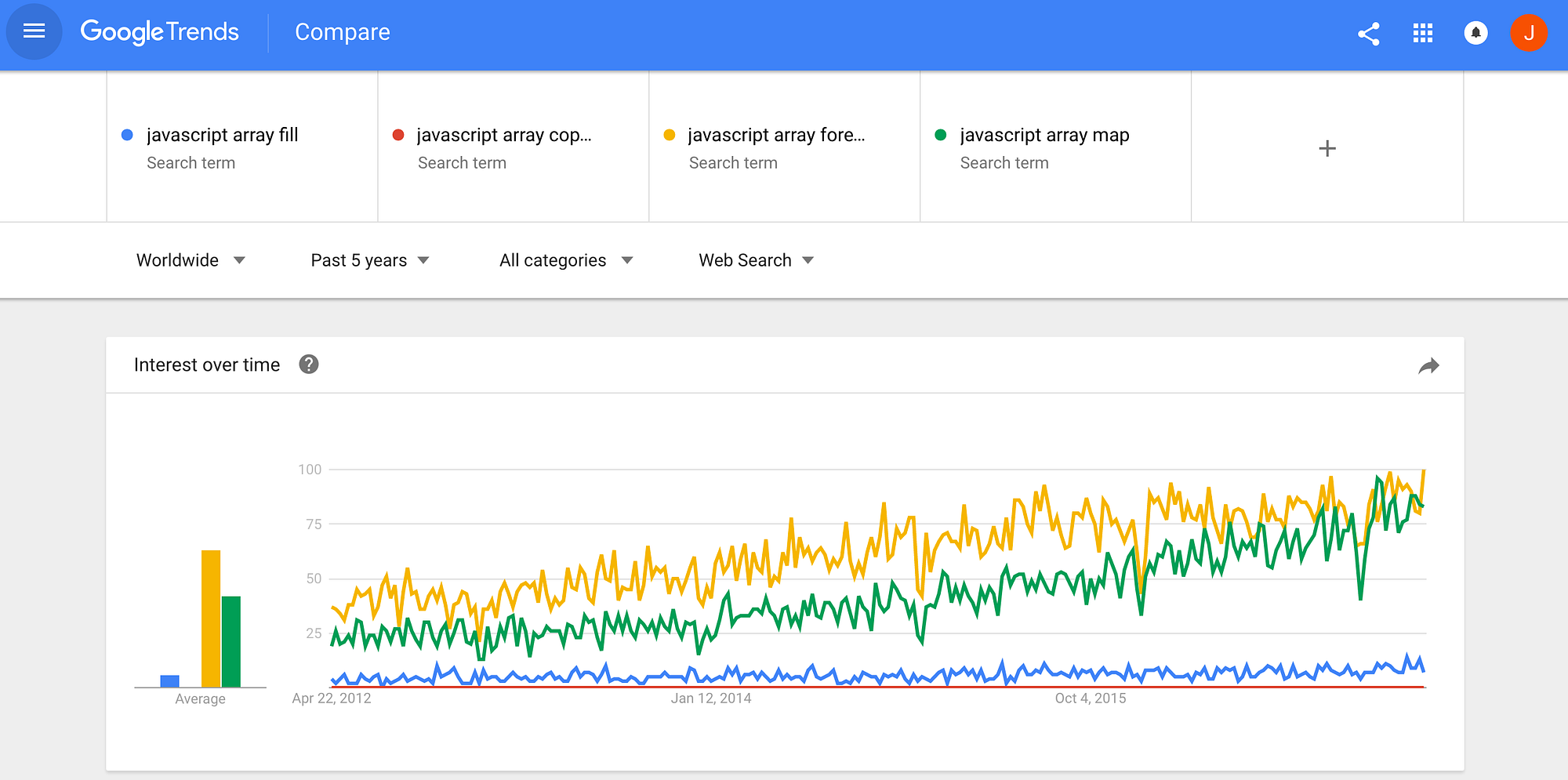This screenshot has width=1568, height=780.
Task: Click the help icon beside Interest over time
Action: tap(309, 365)
